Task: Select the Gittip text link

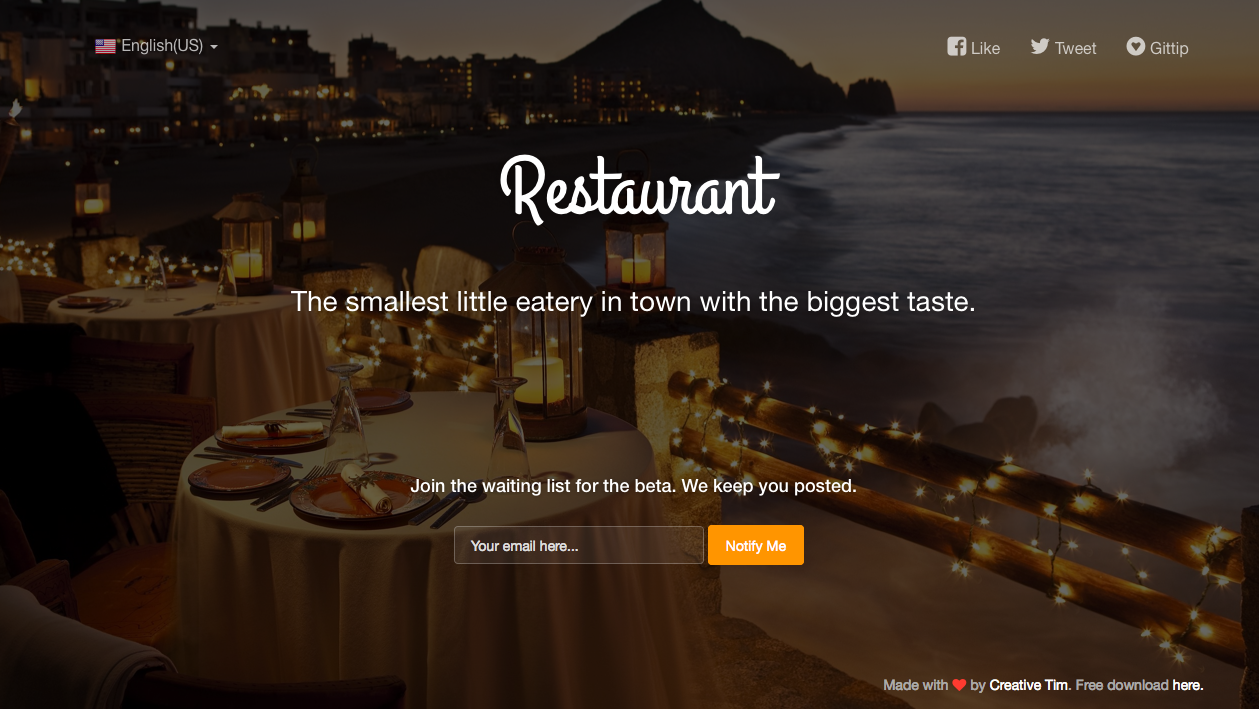Action: tap(1168, 48)
